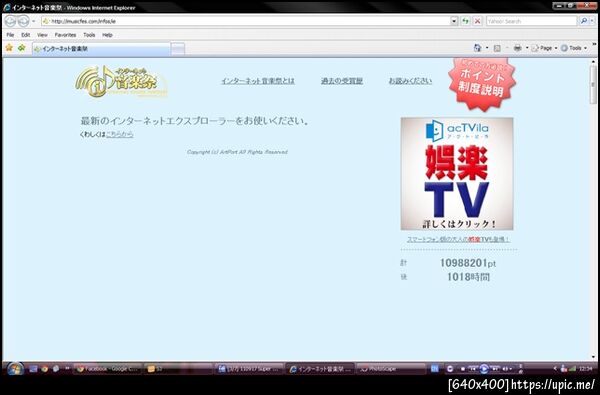Click the 10988201pt point total text
Image resolution: width=600 pixels, height=395 pixels.
coord(468,263)
